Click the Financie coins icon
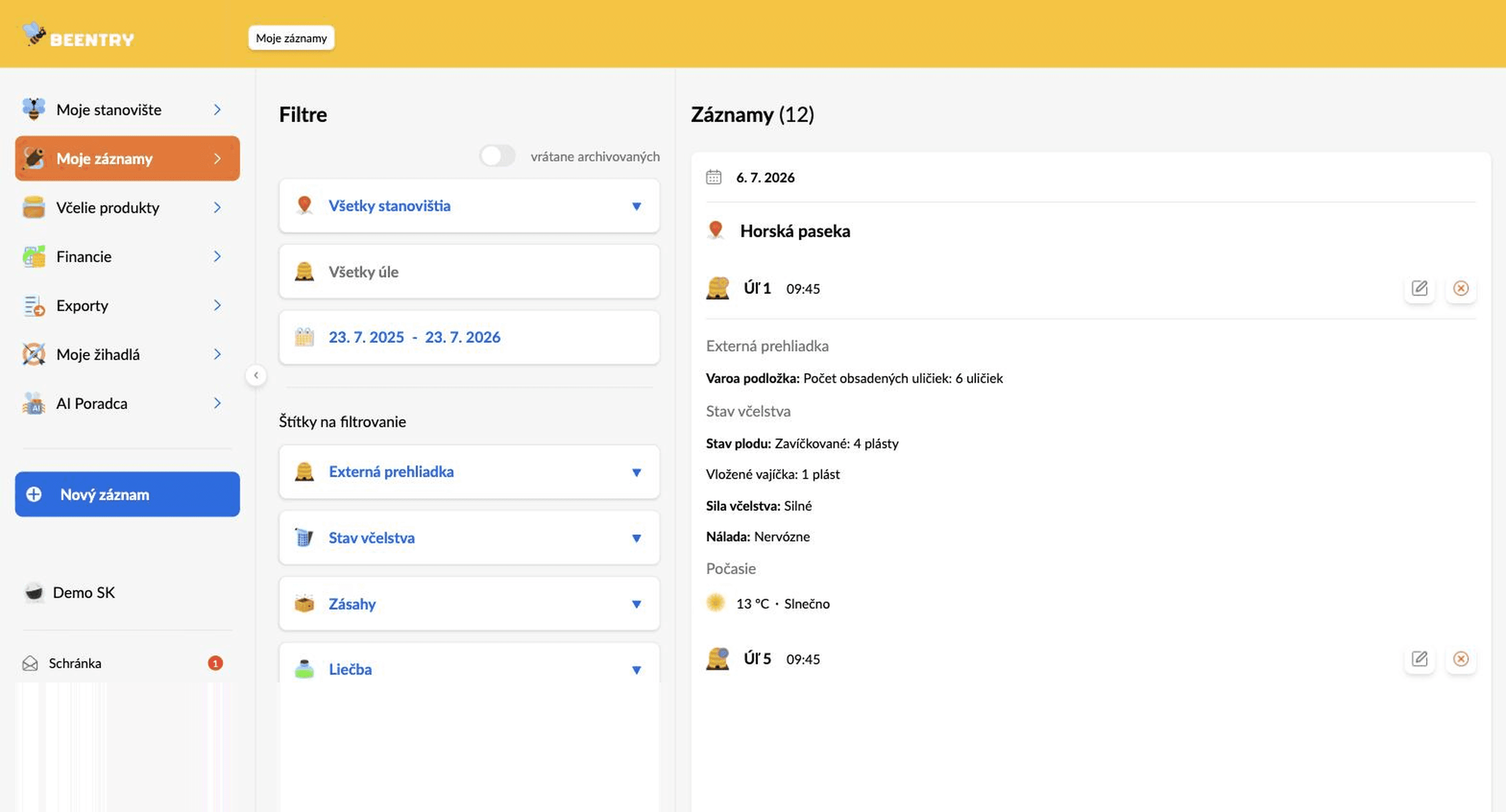Screen dimensions: 1506x812 click(34, 256)
